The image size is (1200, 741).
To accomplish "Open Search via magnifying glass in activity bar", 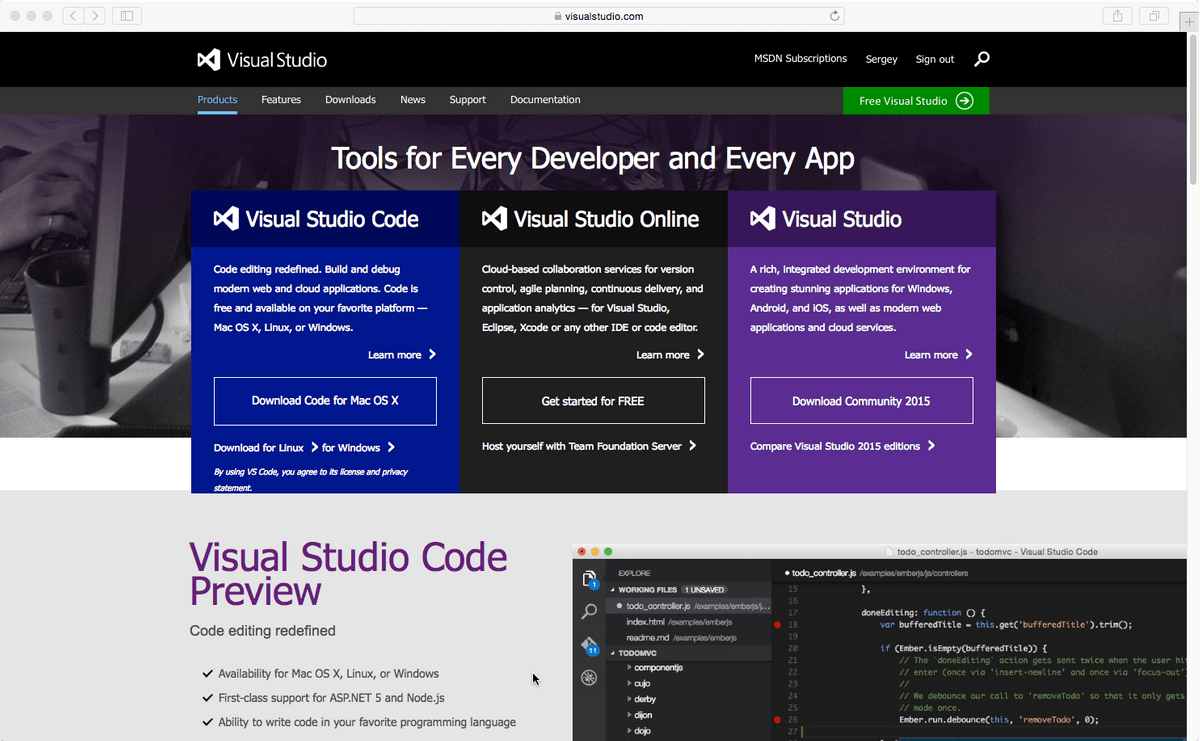I will 589,611.
